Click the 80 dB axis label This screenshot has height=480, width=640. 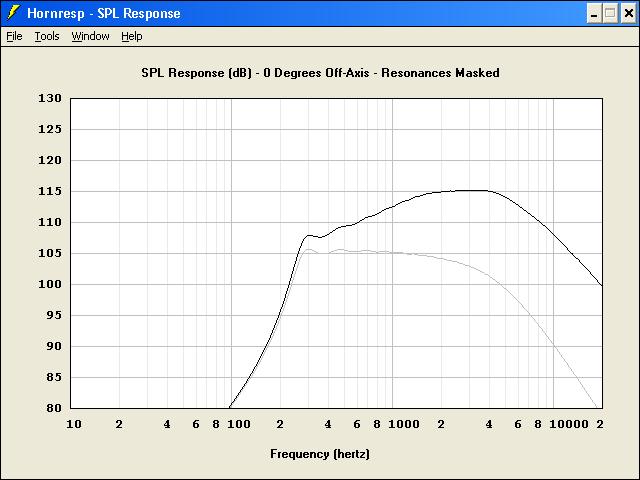[53, 408]
